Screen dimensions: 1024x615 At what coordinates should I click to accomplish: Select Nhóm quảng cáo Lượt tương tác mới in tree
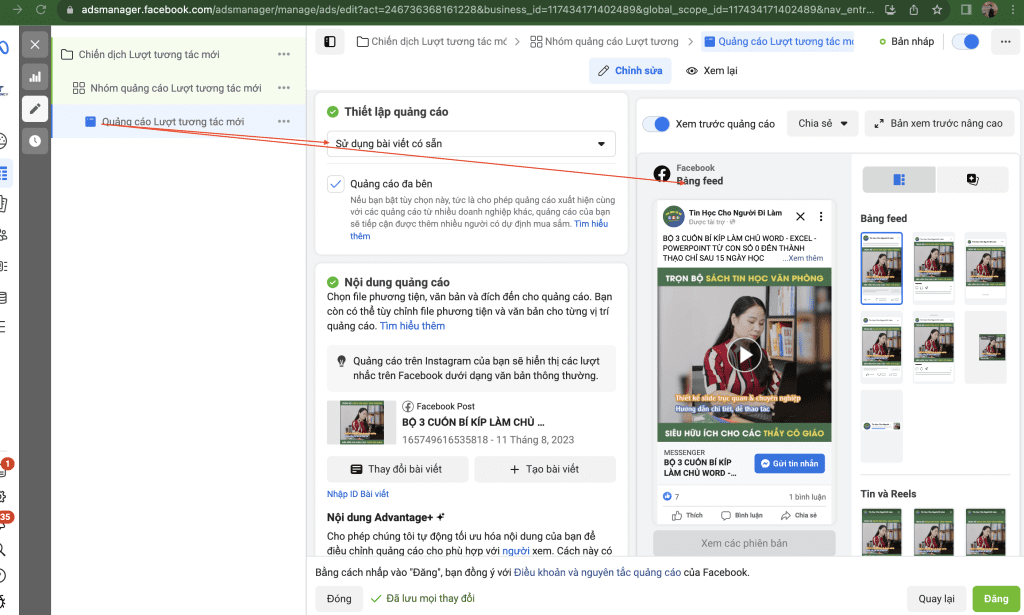tap(176, 87)
